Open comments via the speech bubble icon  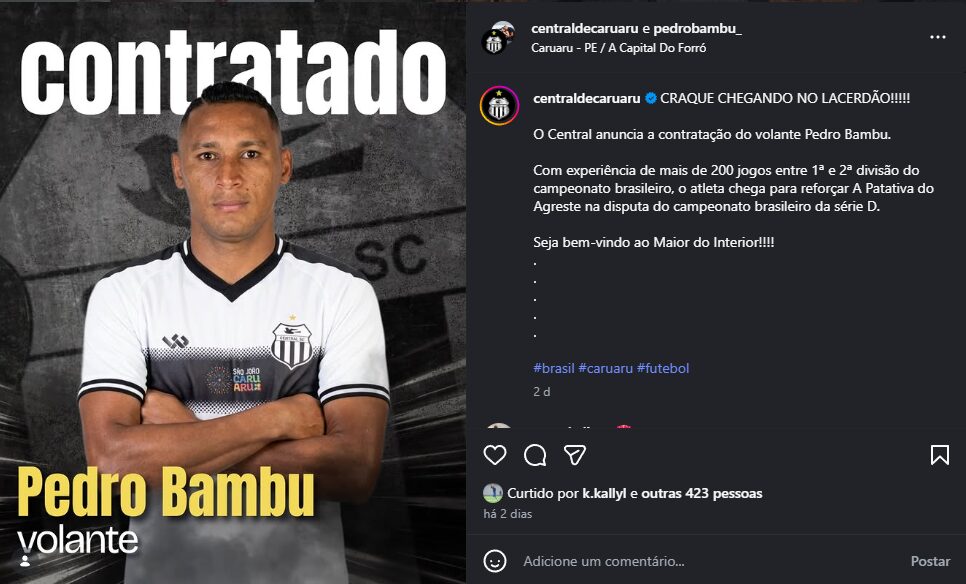click(x=535, y=455)
